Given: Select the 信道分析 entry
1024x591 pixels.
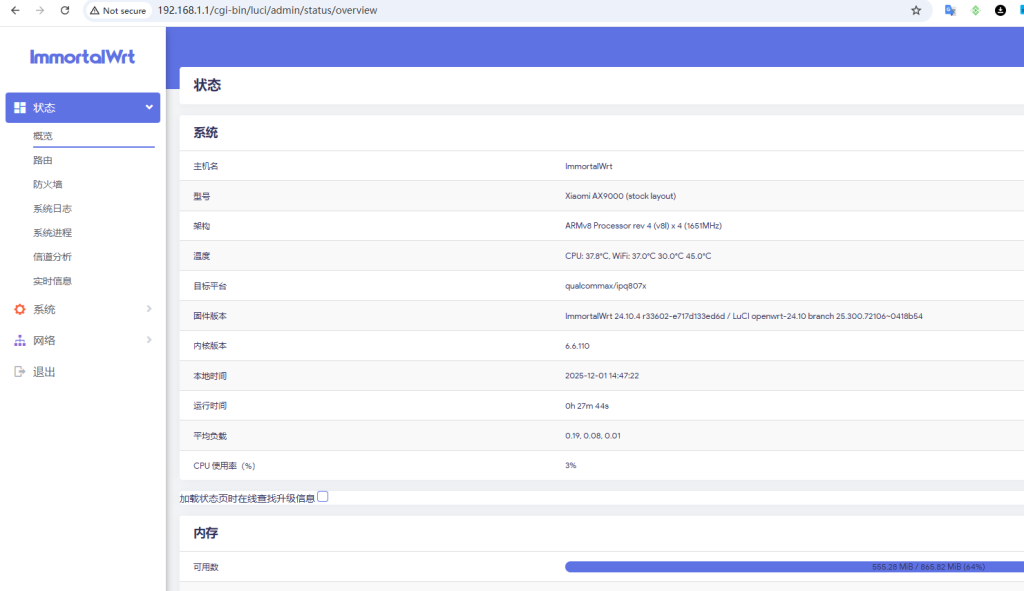Looking at the screenshot, I should (x=55, y=257).
